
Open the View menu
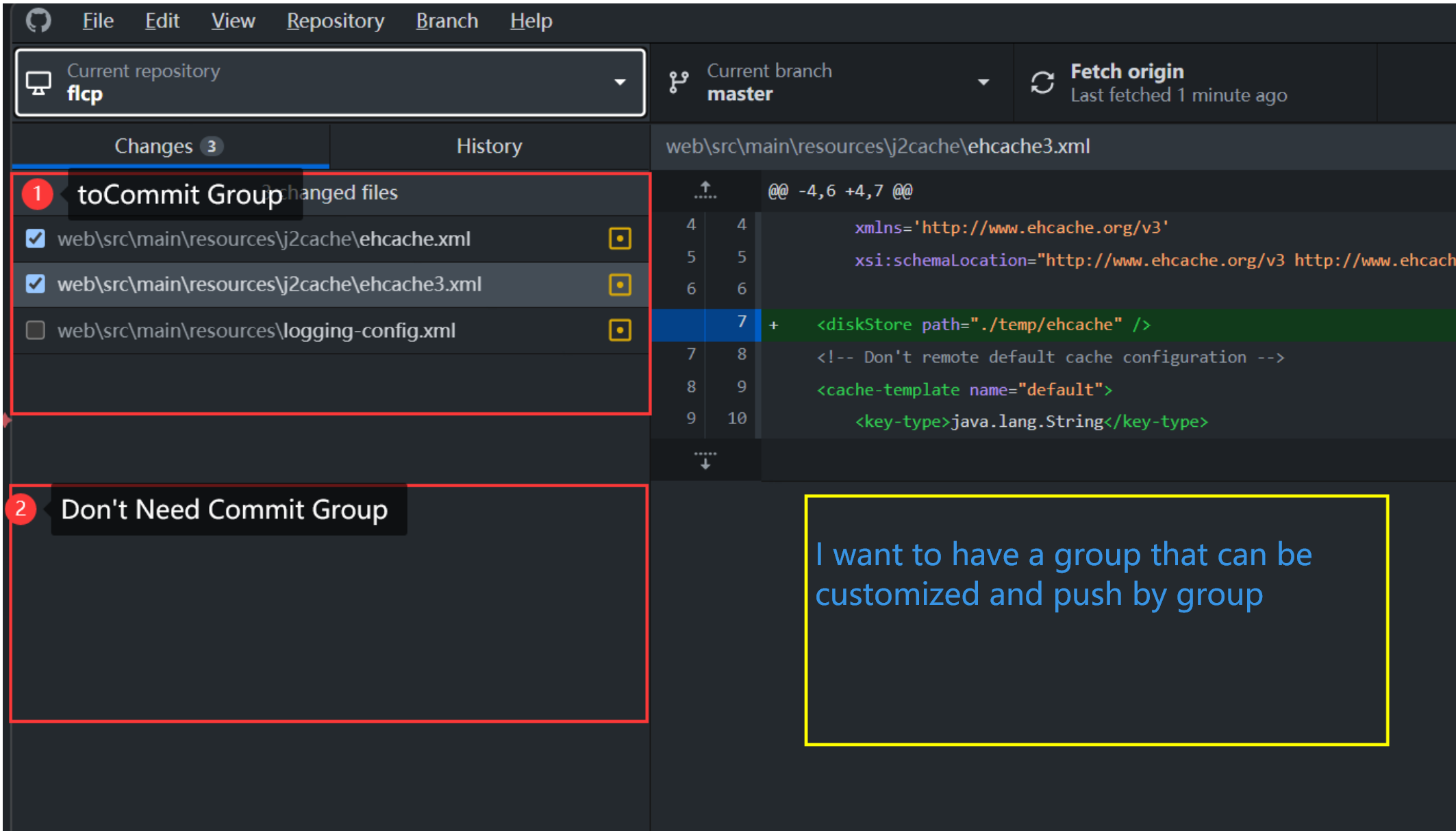click(x=233, y=21)
